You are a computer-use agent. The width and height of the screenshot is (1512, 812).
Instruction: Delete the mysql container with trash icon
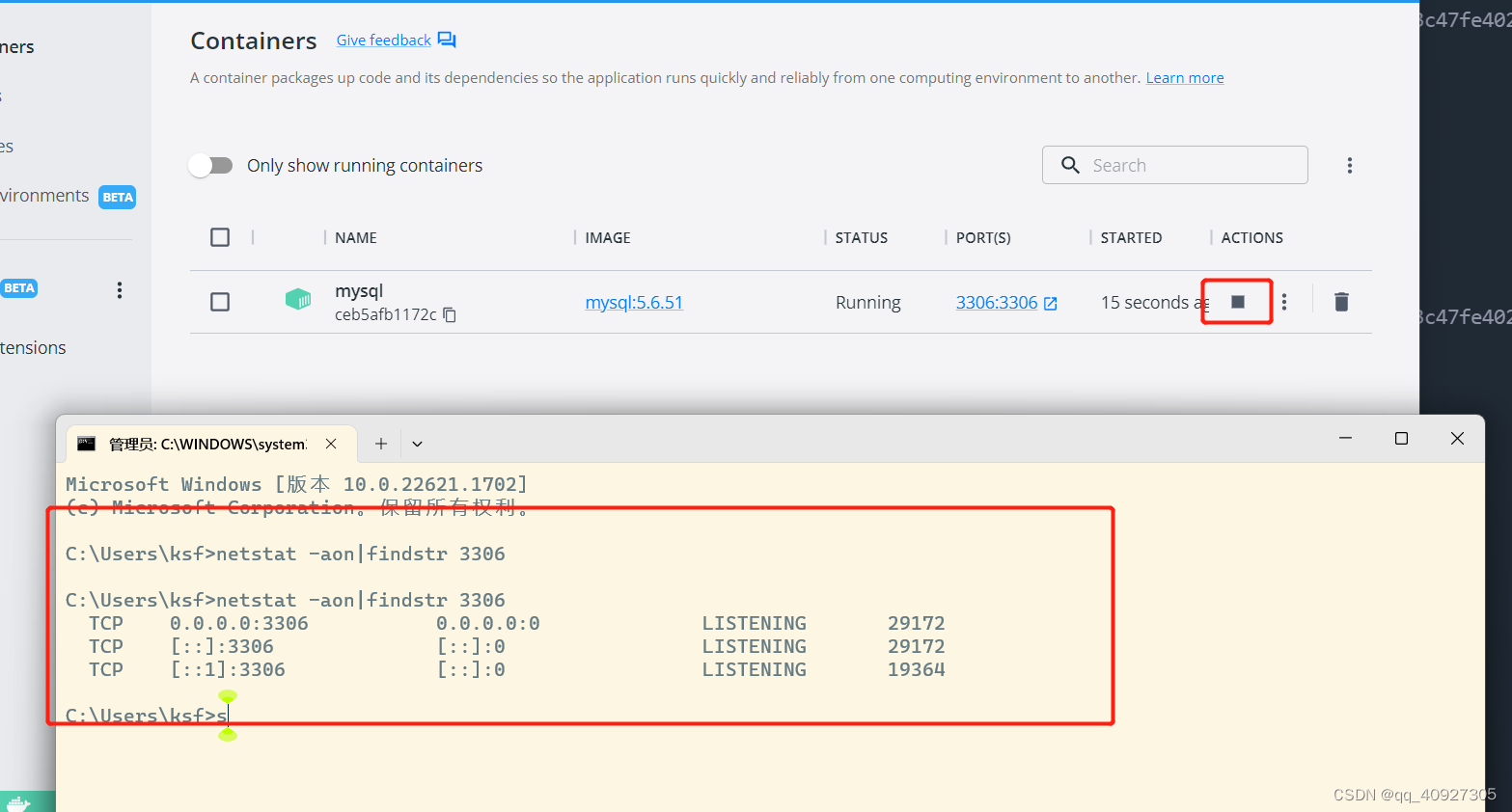1341,302
